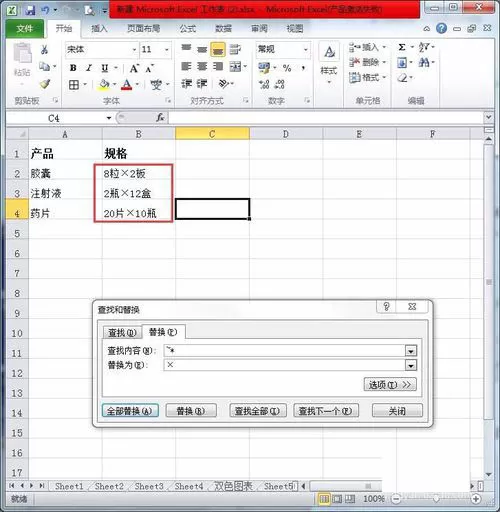Screen dimensions: 500x512
Task: Increase decimal places icon
Action: pos(264,84)
